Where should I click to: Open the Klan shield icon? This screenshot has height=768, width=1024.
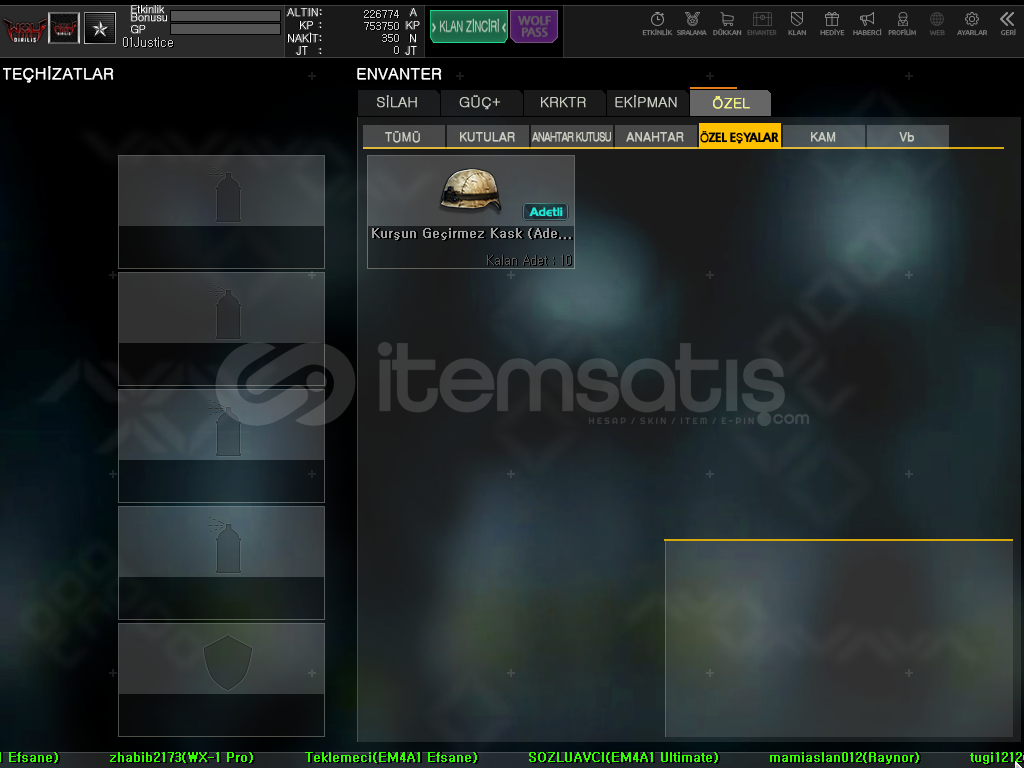click(x=797, y=24)
